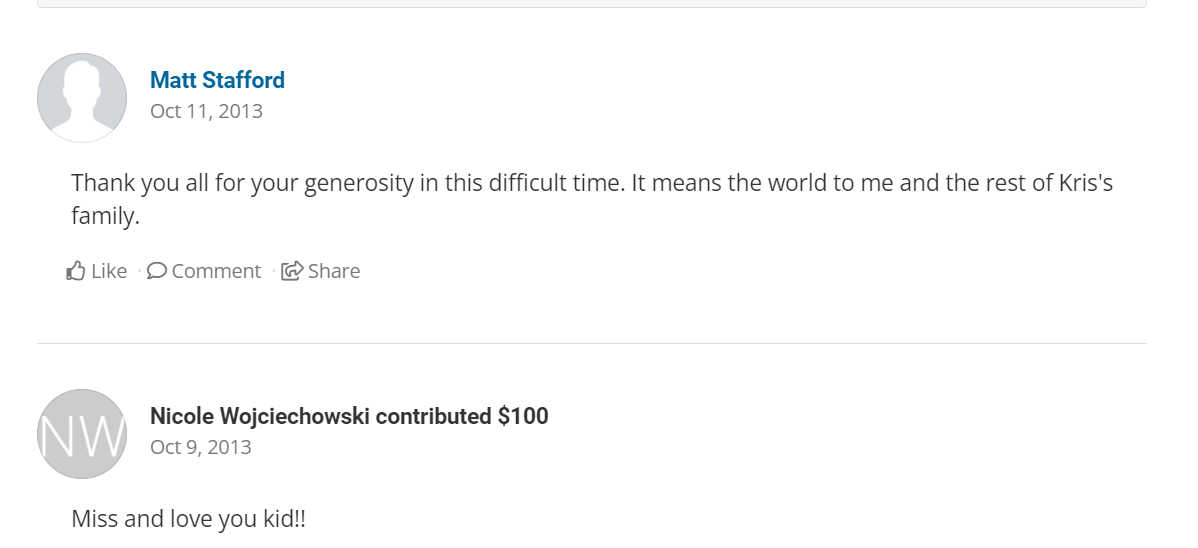Click the word 'family.' in Matt's message
This screenshot has width=1198, height=548.
pos(105,215)
